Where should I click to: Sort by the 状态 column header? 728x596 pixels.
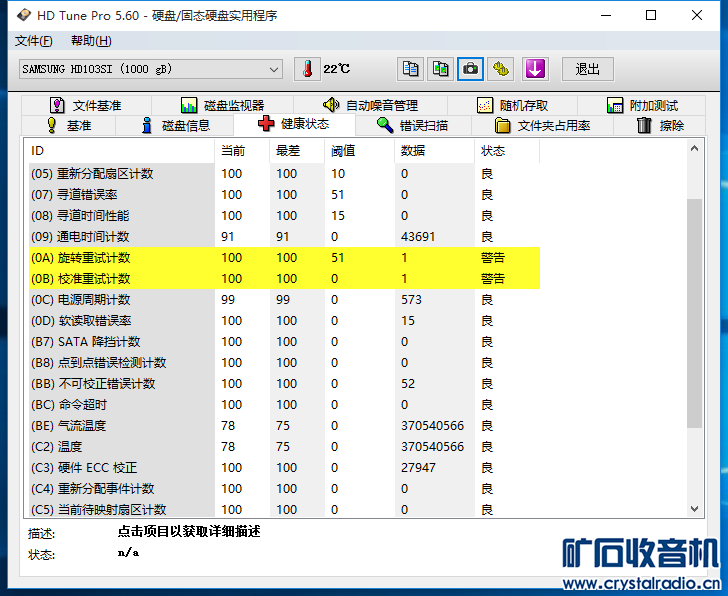pos(507,151)
